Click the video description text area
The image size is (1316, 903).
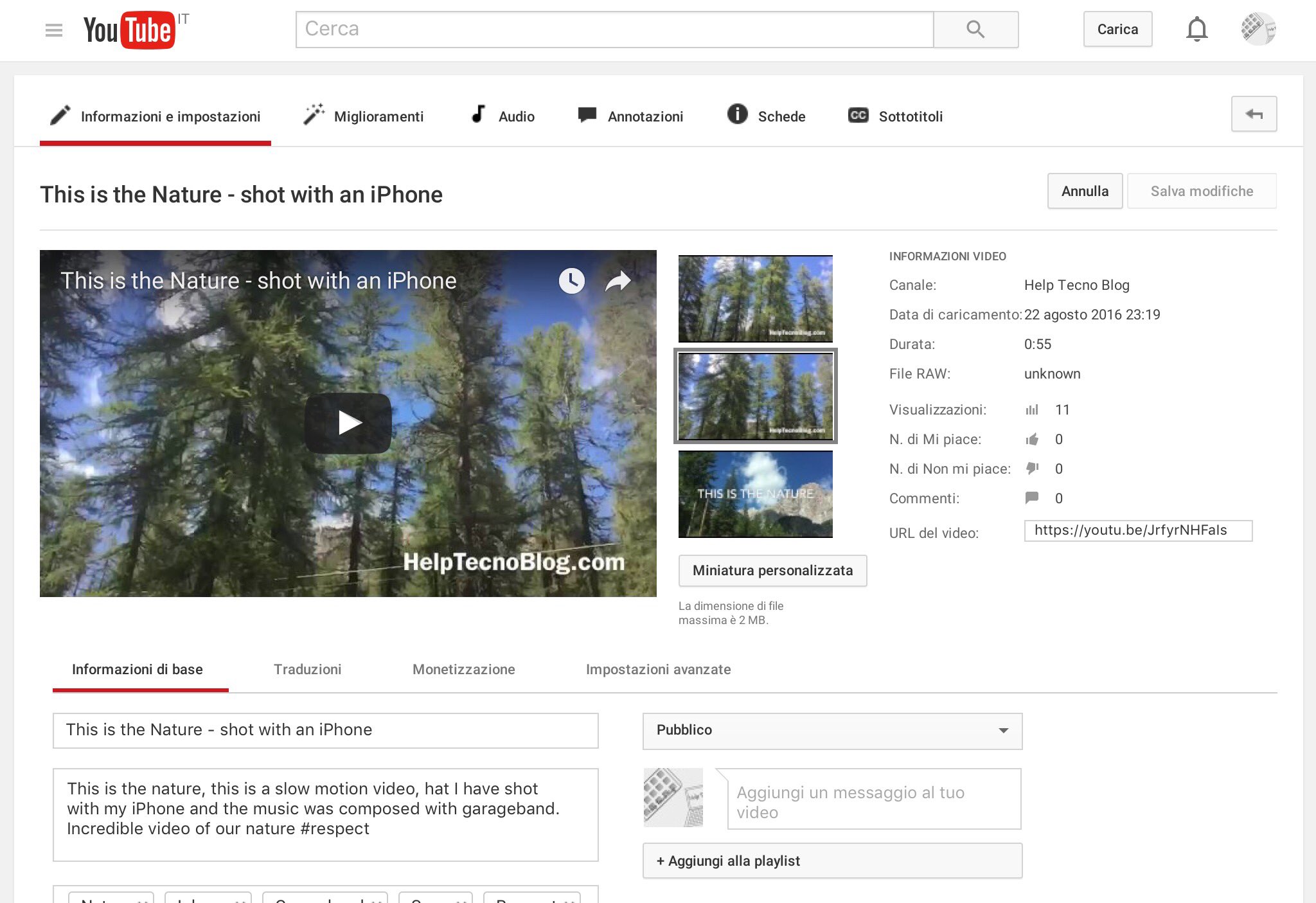[325, 814]
